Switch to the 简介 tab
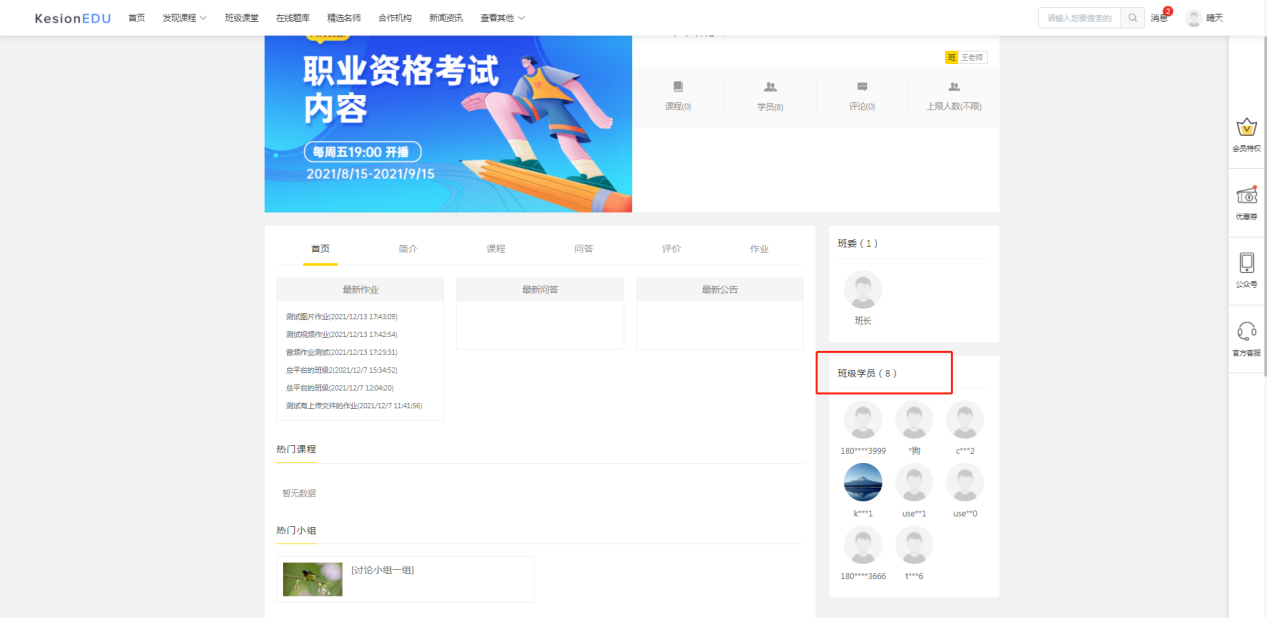 tap(408, 249)
